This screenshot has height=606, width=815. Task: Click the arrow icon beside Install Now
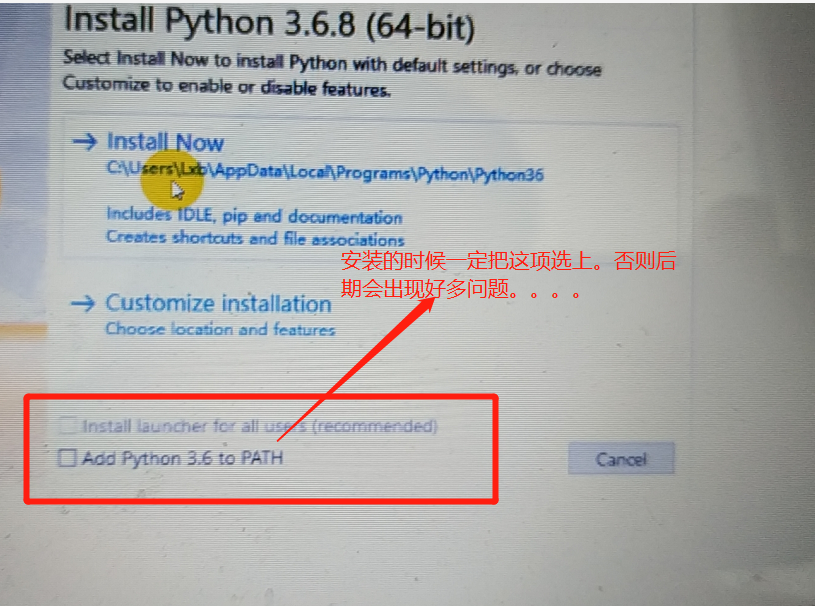tap(84, 141)
